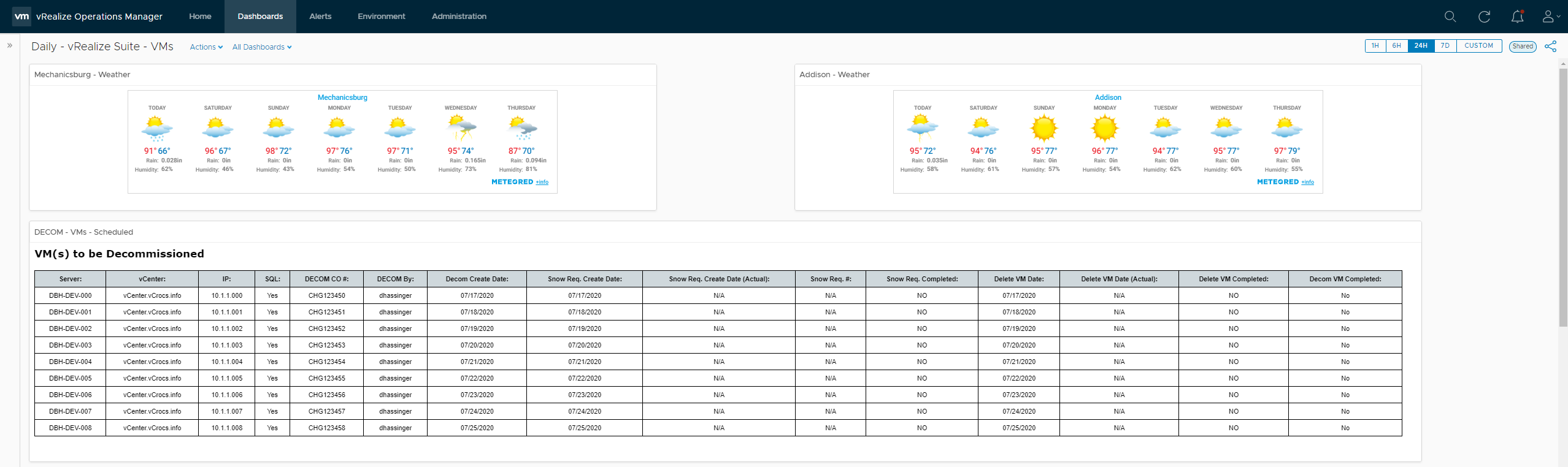This screenshot has height=467, width=1568.
Task: Click Mechanicsburg Wednesday thunderstorm weather icon
Action: [461, 128]
